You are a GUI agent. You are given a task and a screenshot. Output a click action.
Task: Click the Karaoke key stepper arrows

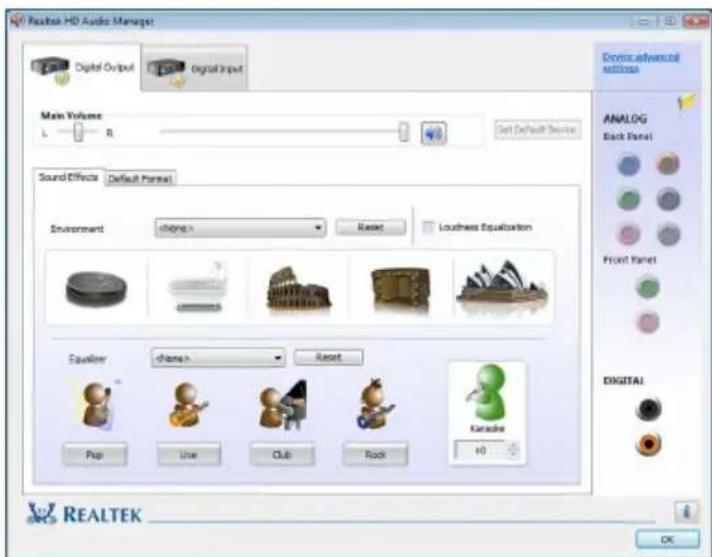tap(513, 450)
